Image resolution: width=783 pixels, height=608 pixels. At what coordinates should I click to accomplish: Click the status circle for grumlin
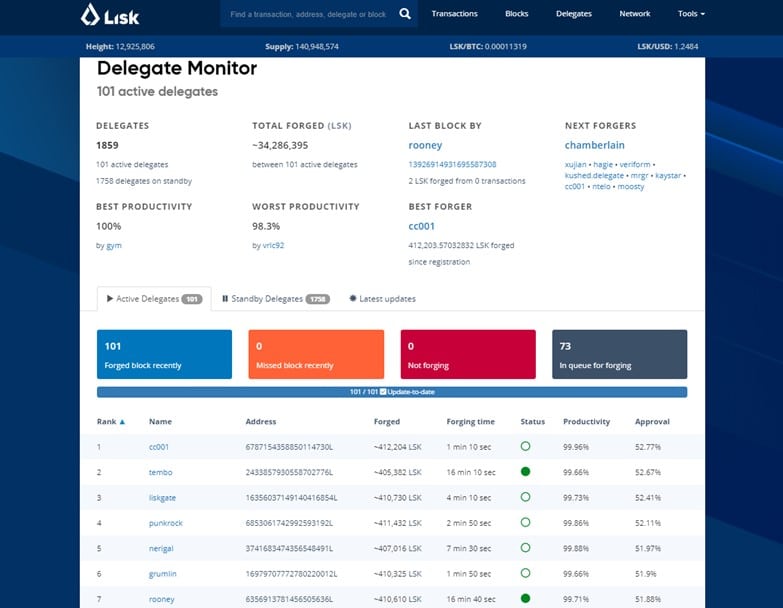[525, 574]
